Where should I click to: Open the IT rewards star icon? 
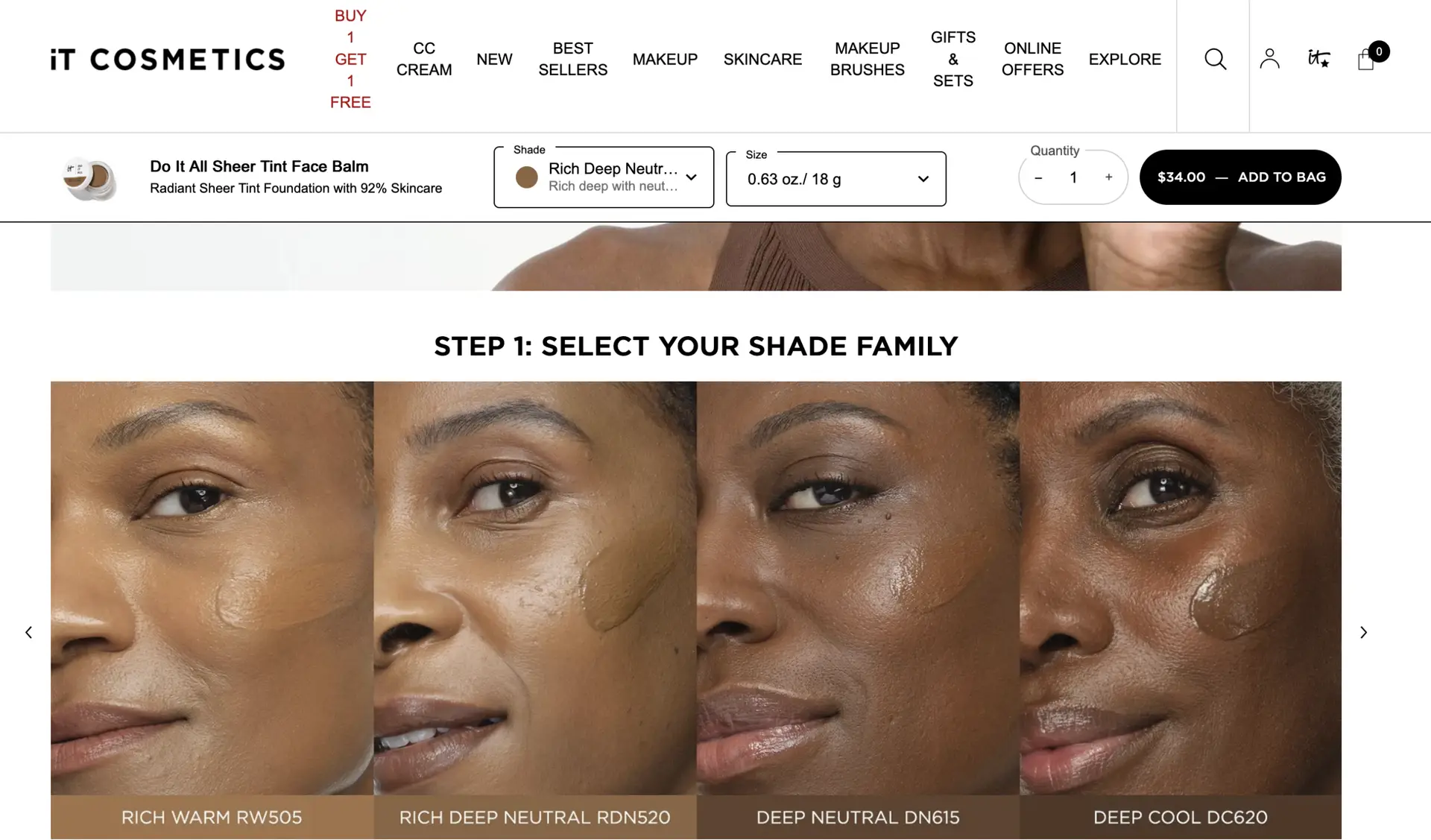tap(1318, 58)
